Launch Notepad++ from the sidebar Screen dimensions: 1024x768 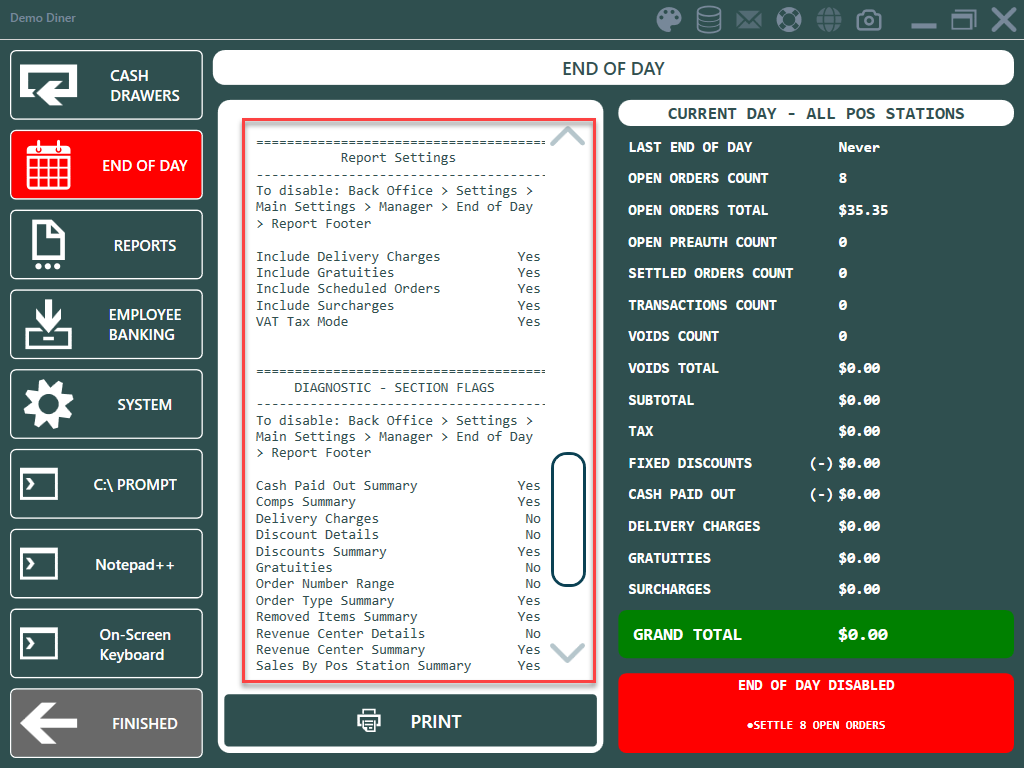[106, 565]
